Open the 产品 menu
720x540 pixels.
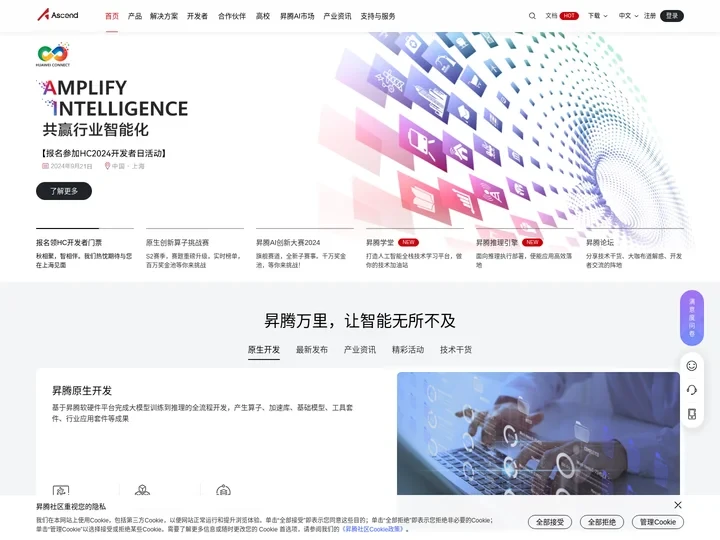point(135,16)
